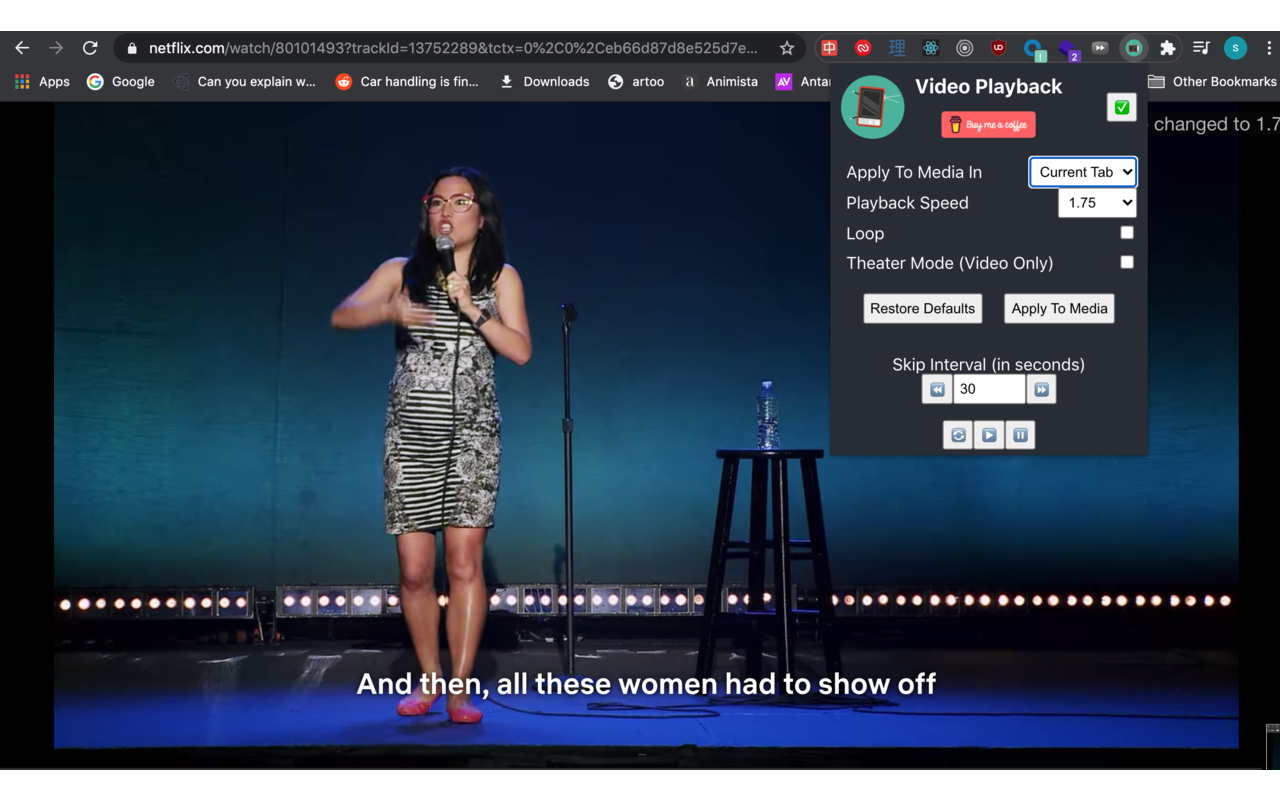Open Chrome three-dot menu
This screenshot has height=800, width=1280.
(1268, 48)
